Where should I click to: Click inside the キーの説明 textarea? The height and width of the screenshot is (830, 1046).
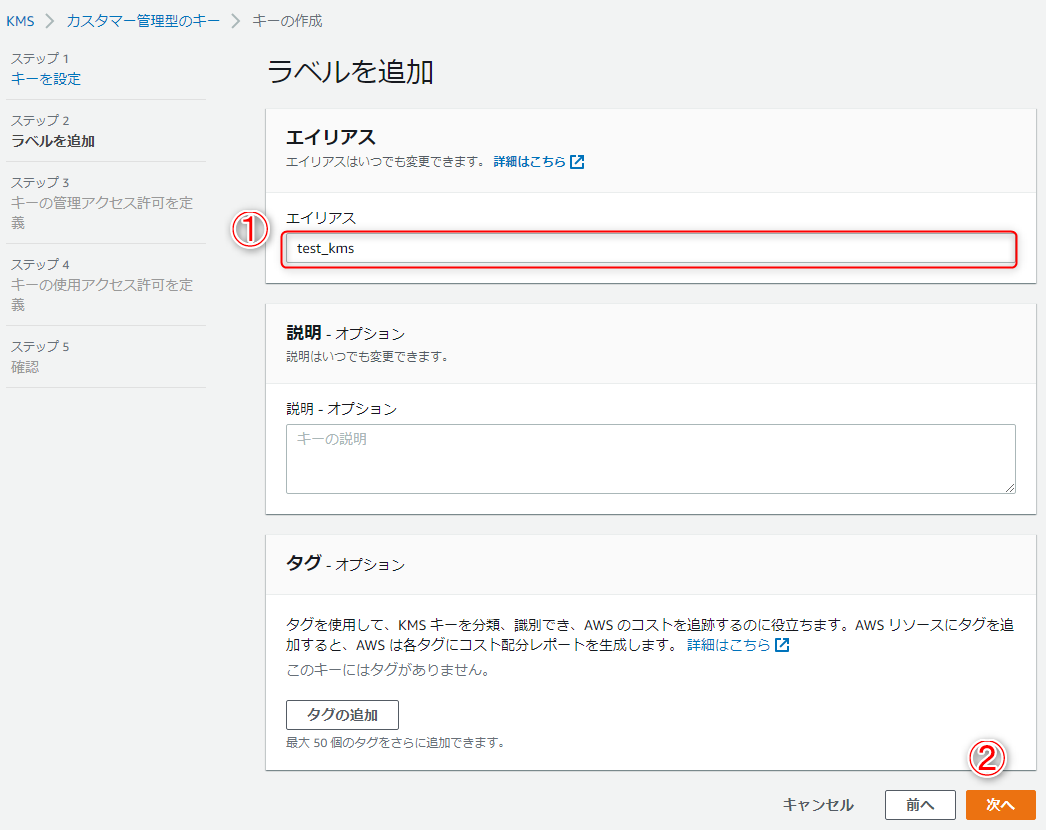pyautogui.click(x=650, y=459)
